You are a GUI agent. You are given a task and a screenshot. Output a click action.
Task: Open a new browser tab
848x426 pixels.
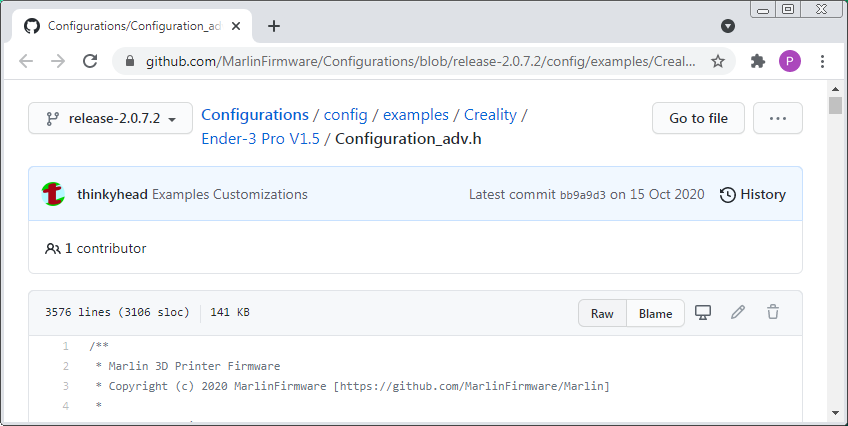point(274,26)
